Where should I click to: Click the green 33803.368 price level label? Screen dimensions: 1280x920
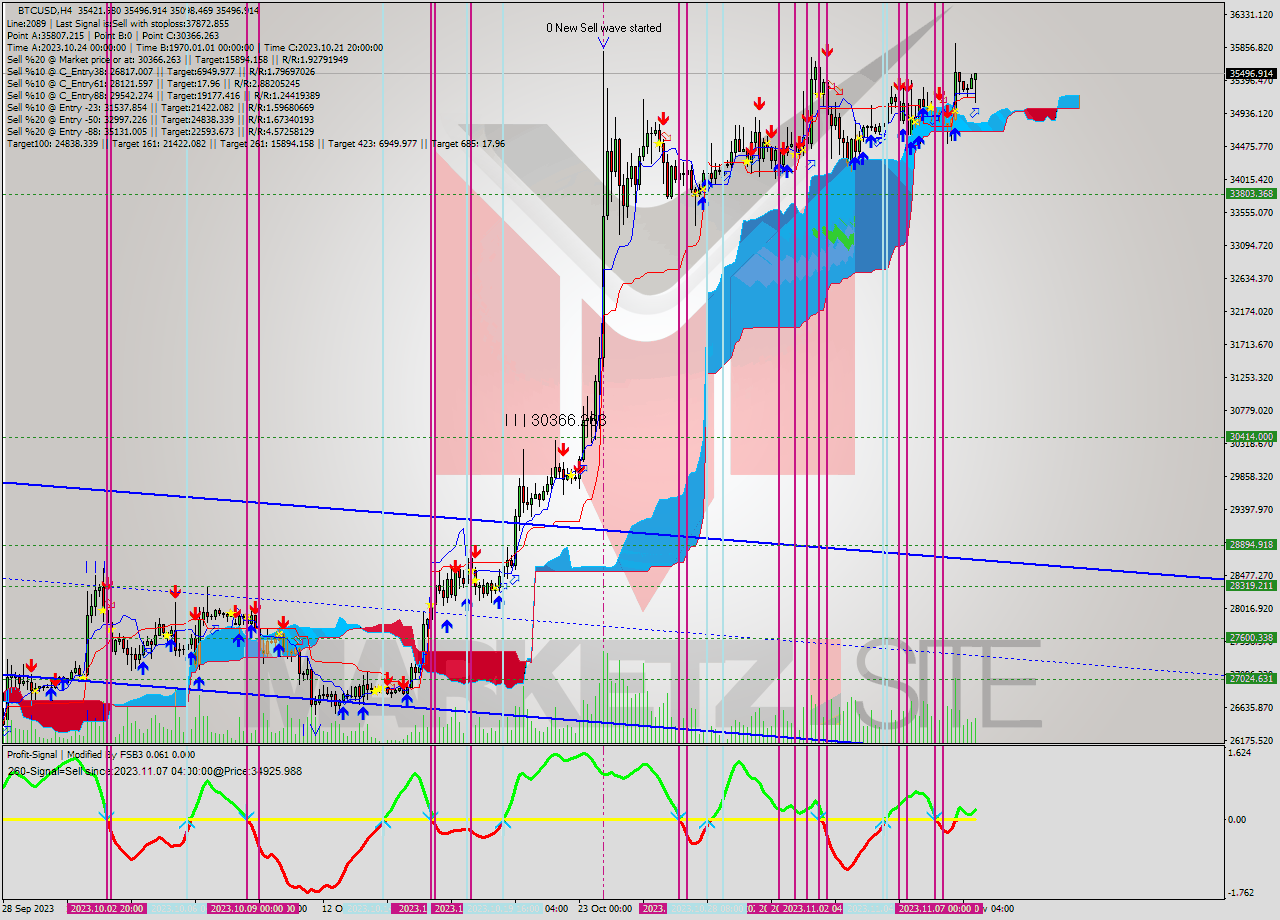[1250, 194]
